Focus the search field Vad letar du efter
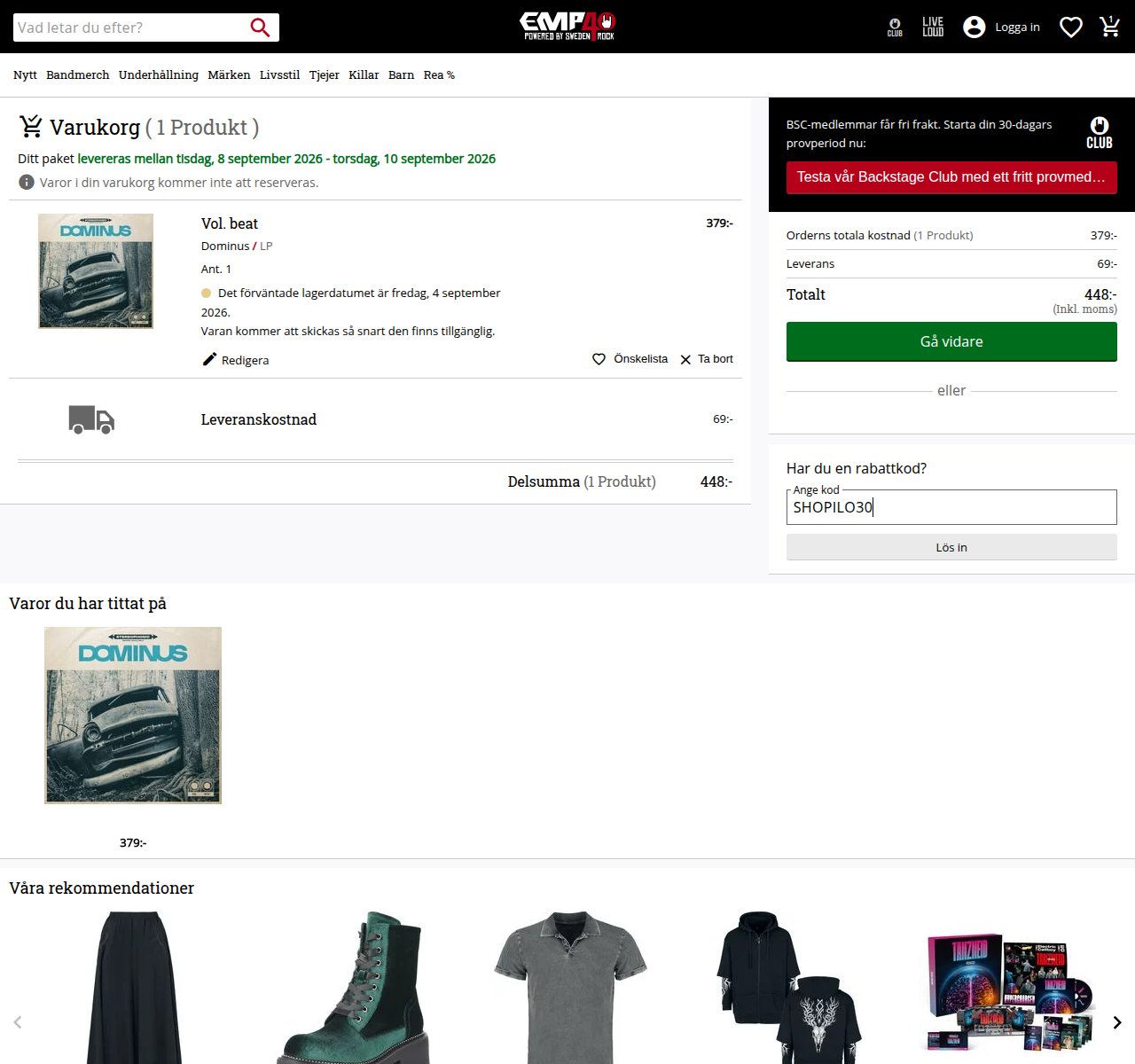The width and height of the screenshot is (1135, 1064). 130,27
